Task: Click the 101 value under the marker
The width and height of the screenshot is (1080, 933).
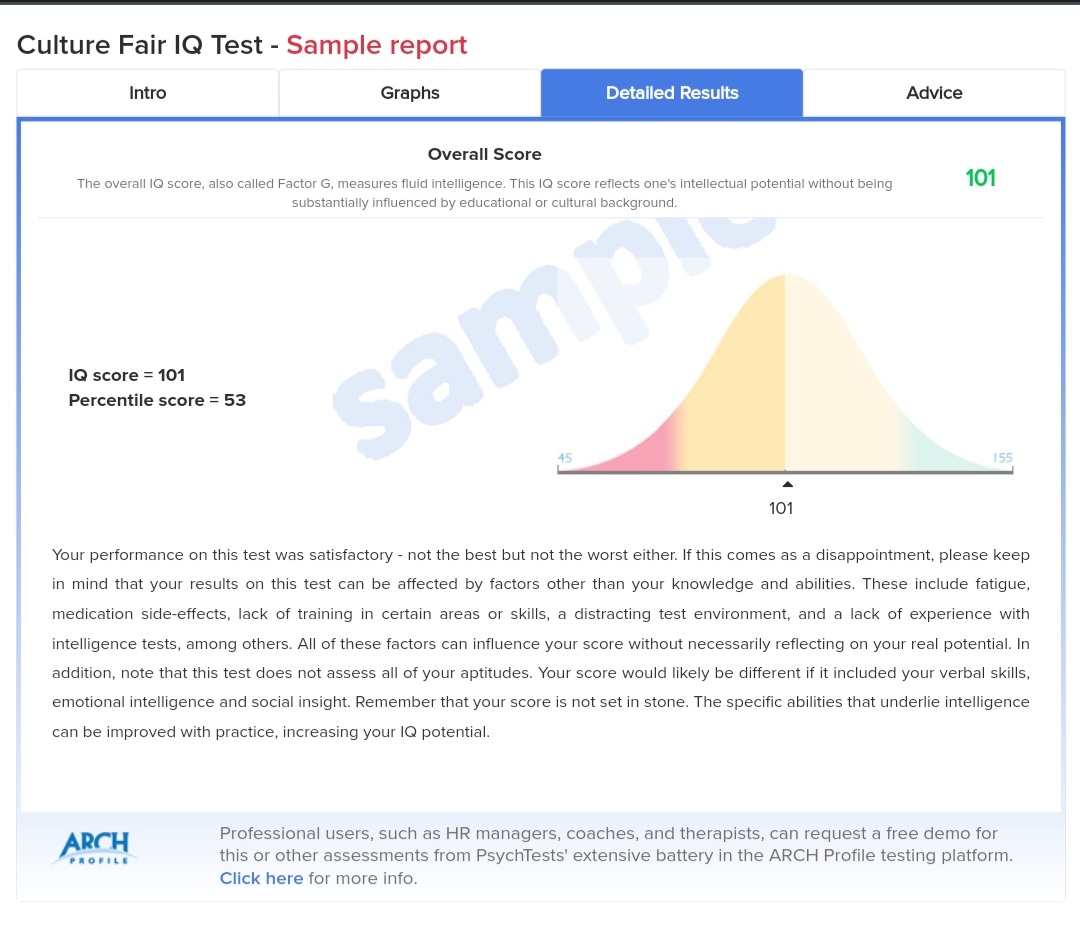Action: (x=781, y=508)
